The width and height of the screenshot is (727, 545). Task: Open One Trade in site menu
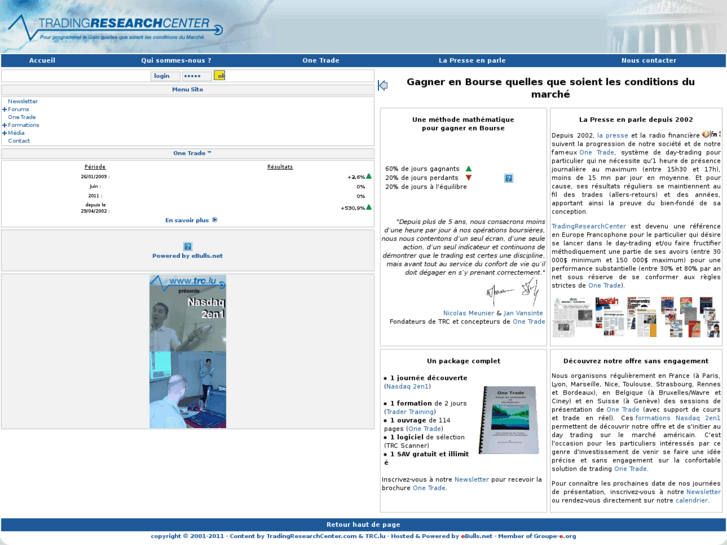tap(22, 117)
